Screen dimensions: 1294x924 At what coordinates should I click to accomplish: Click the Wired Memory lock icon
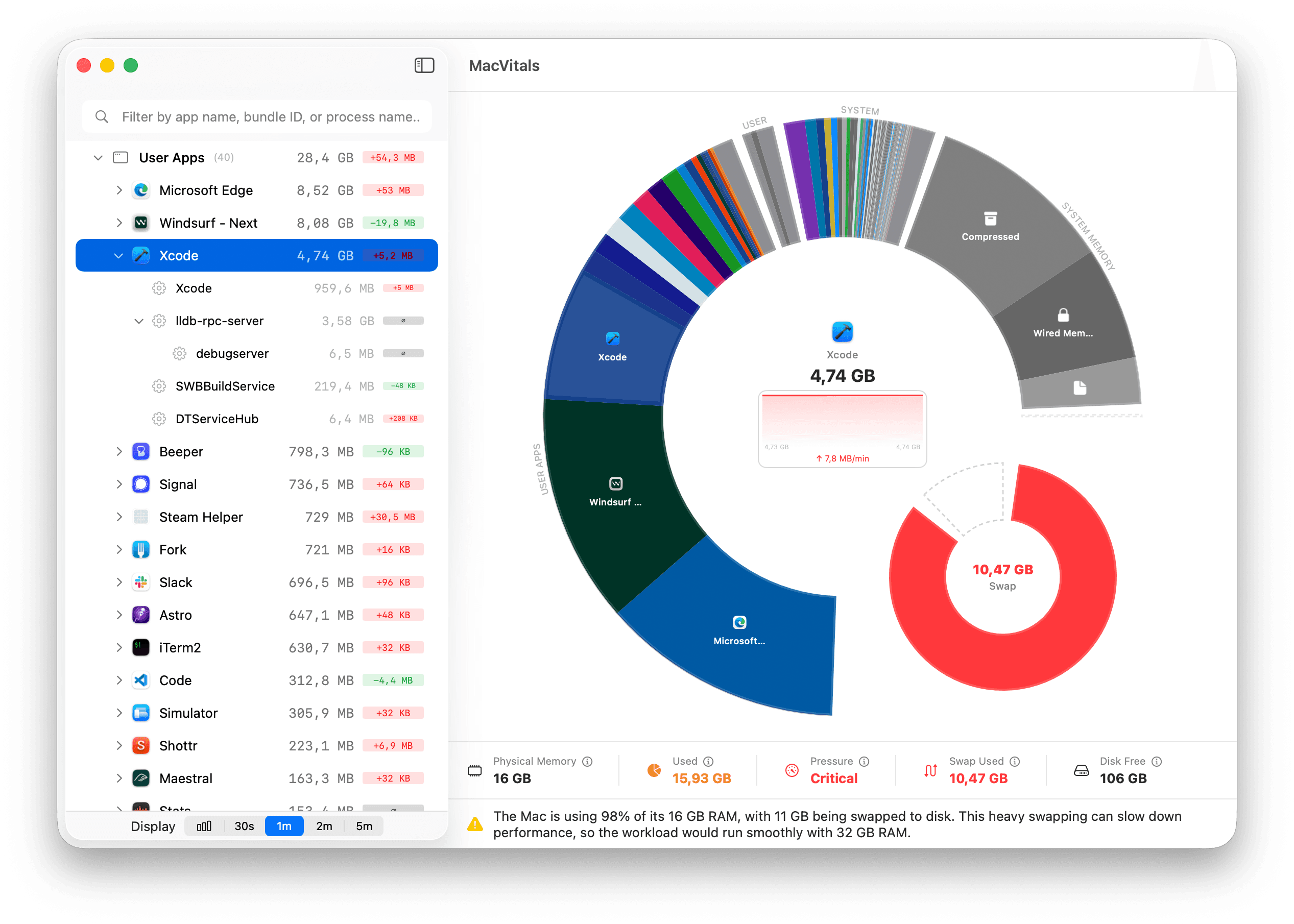tap(1063, 314)
